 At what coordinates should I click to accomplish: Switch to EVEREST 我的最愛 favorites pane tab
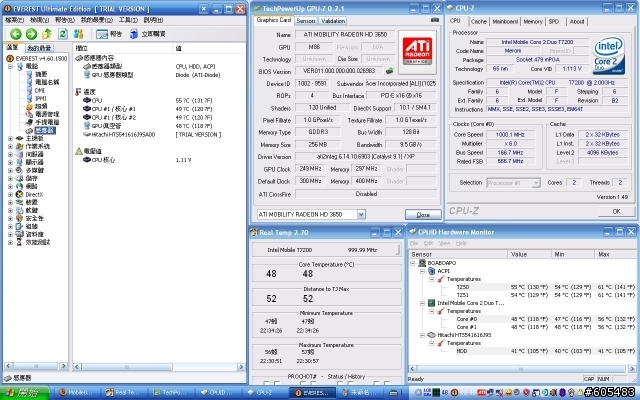[39, 48]
